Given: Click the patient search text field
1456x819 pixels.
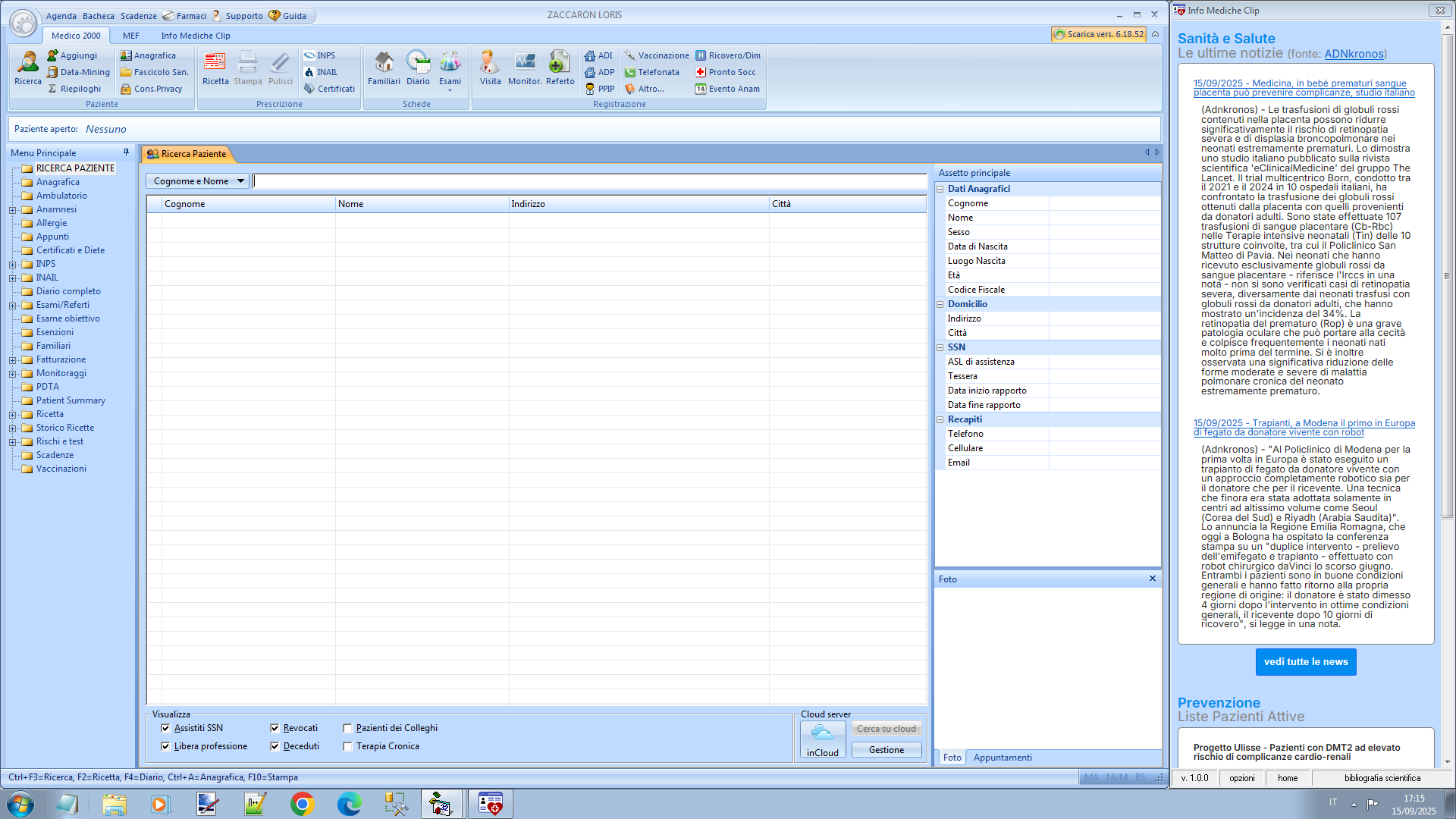Looking at the screenshot, I should [588, 181].
